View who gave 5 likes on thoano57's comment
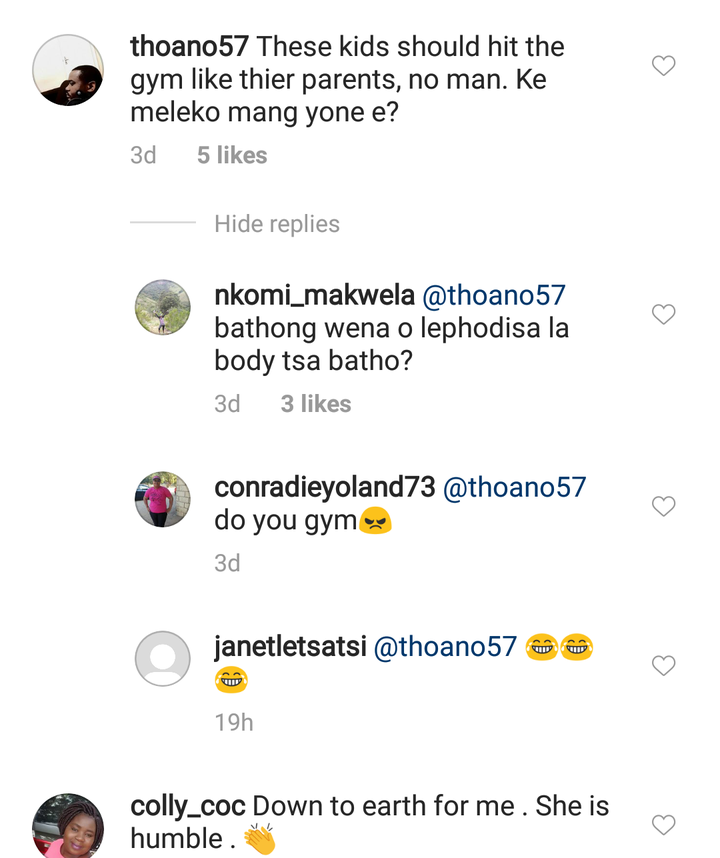Image resolution: width=720 pixels, height=858 pixels. (232, 155)
